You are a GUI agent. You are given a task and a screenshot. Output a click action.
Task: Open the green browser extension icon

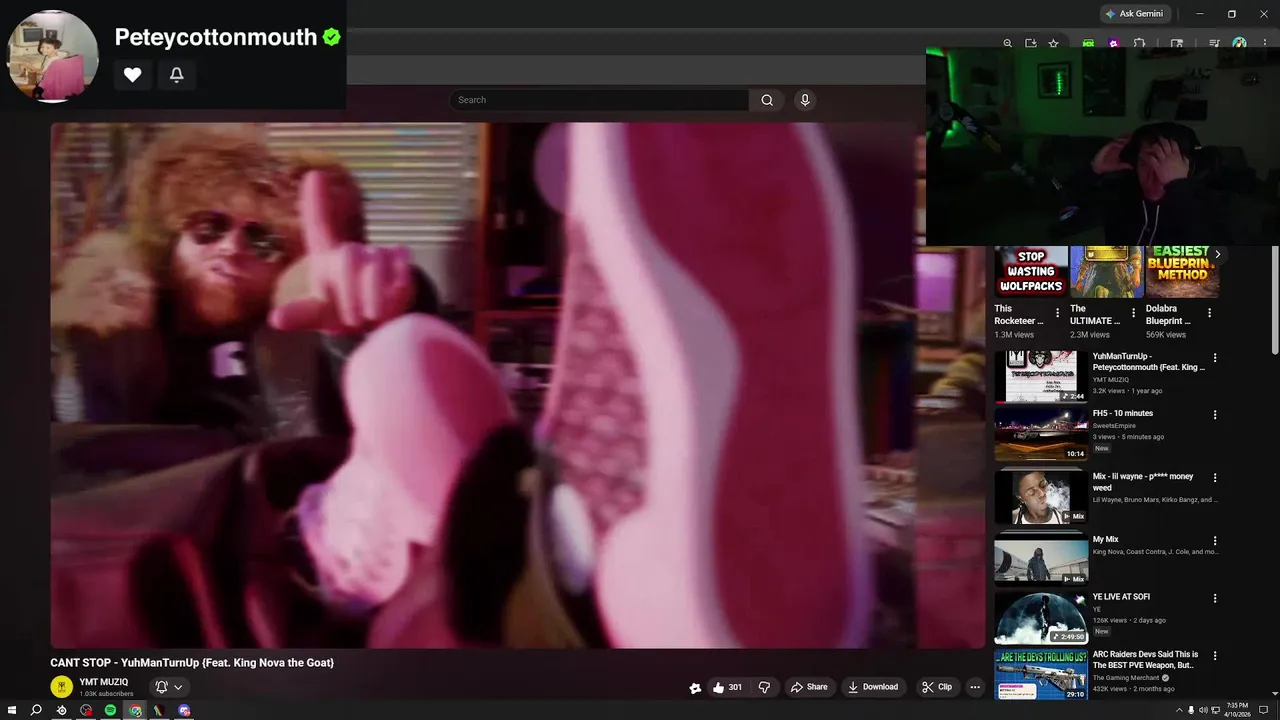(x=1088, y=44)
